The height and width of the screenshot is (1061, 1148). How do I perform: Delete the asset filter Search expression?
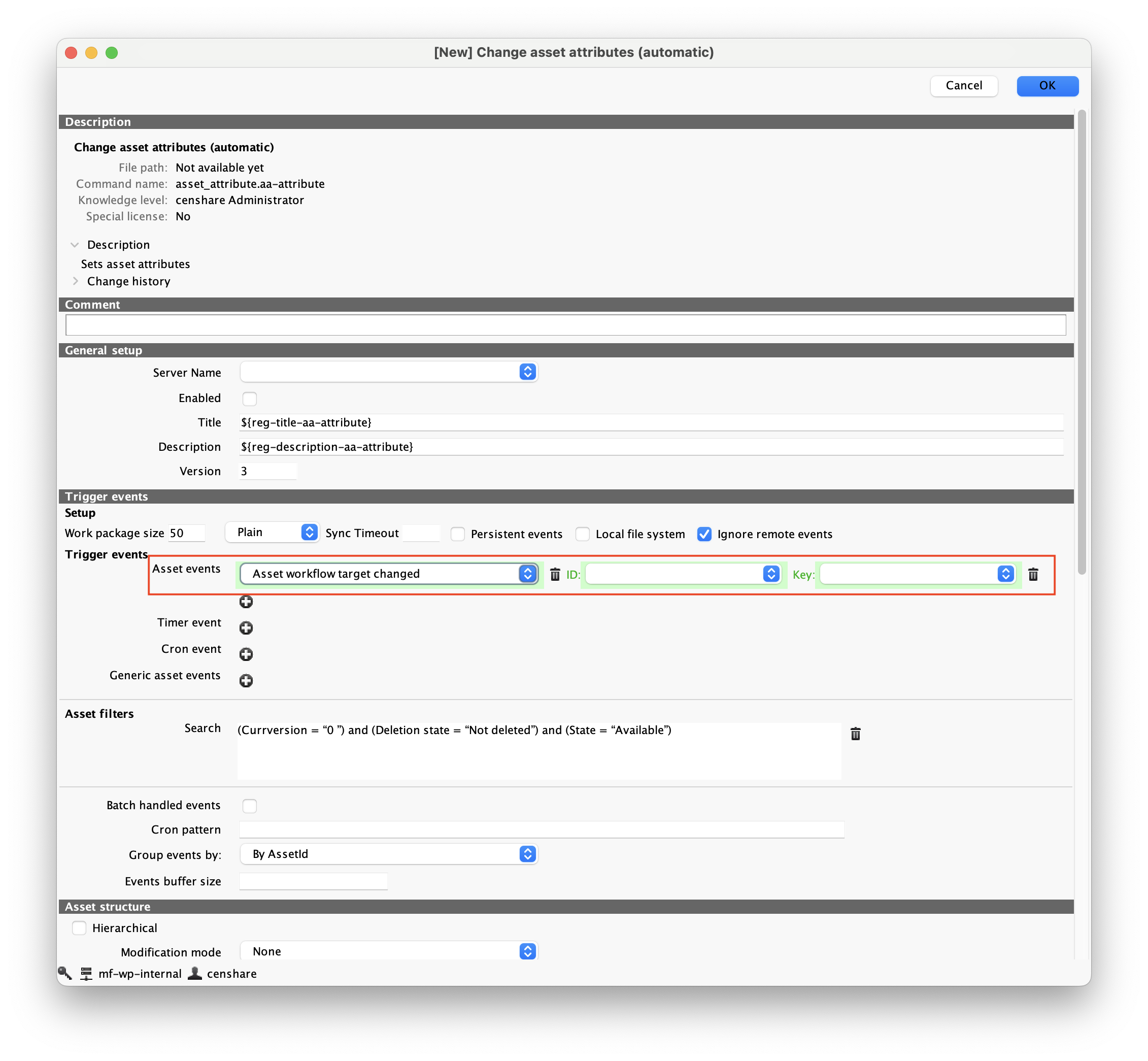click(x=855, y=734)
